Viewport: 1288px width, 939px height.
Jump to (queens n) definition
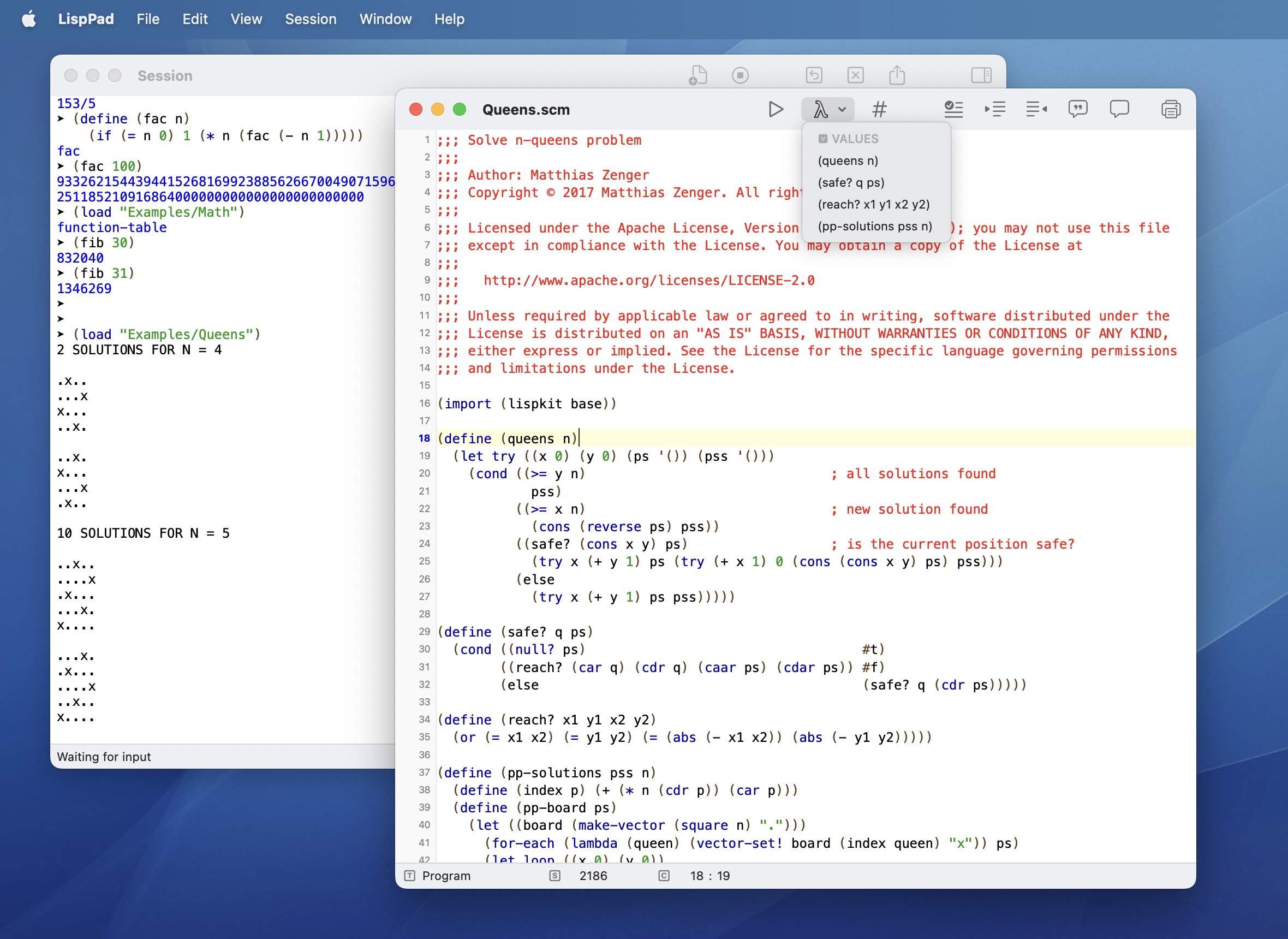point(847,161)
